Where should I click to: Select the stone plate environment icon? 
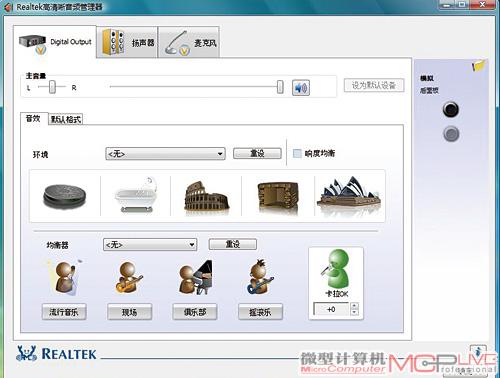[x=65, y=196]
